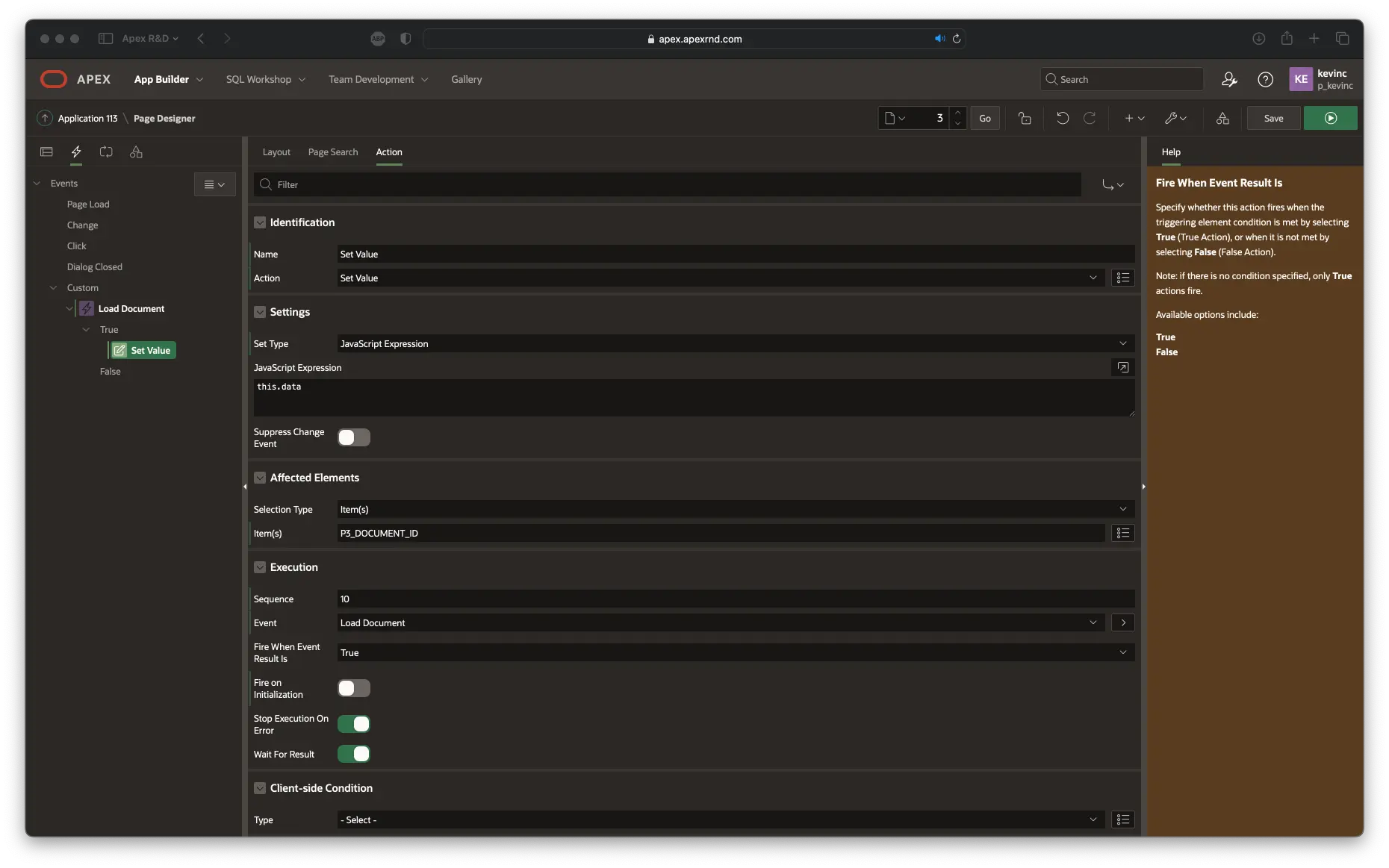Open the Set Type dropdown
Viewport: 1389px width, 868px height.
pyautogui.click(x=736, y=343)
